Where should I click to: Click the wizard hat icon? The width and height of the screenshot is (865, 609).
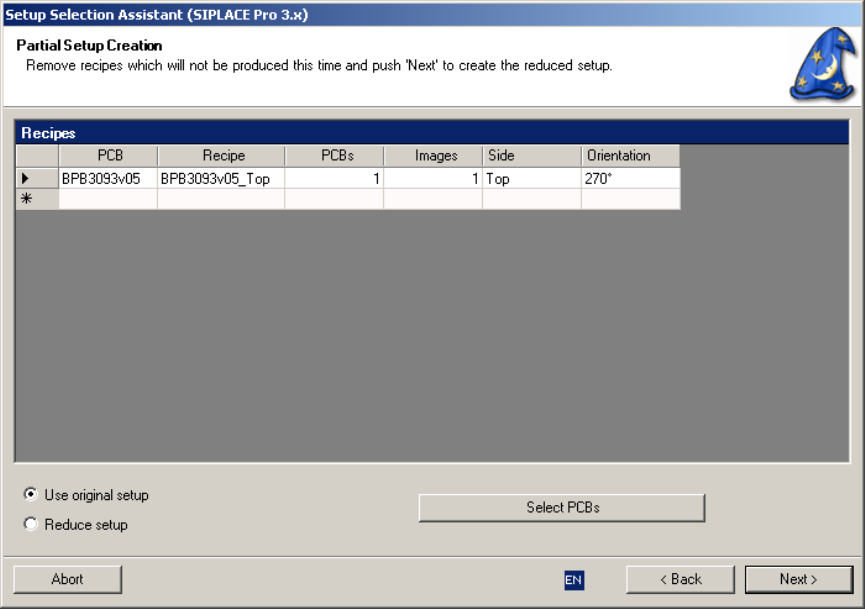pyautogui.click(x=824, y=64)
